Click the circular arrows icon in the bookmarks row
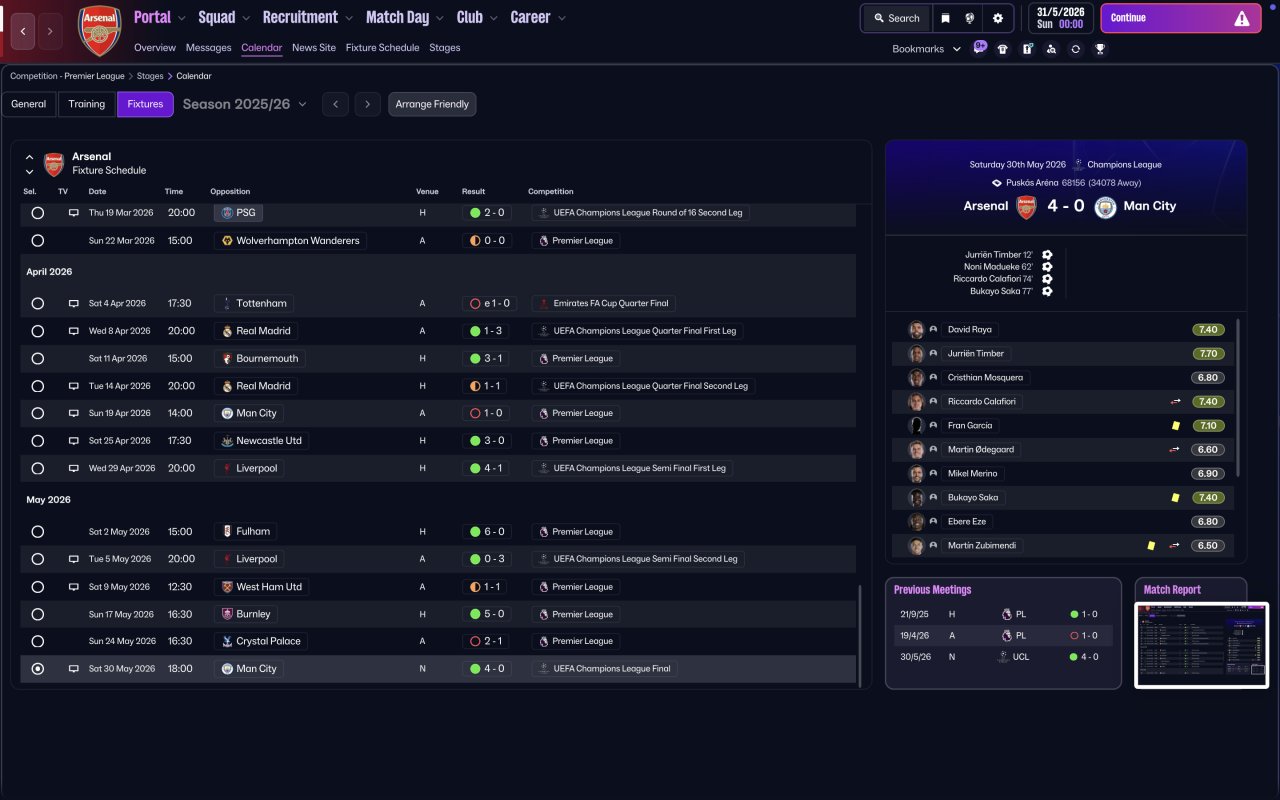This screenshot has width=1280, height=800. pos(1075,49)
